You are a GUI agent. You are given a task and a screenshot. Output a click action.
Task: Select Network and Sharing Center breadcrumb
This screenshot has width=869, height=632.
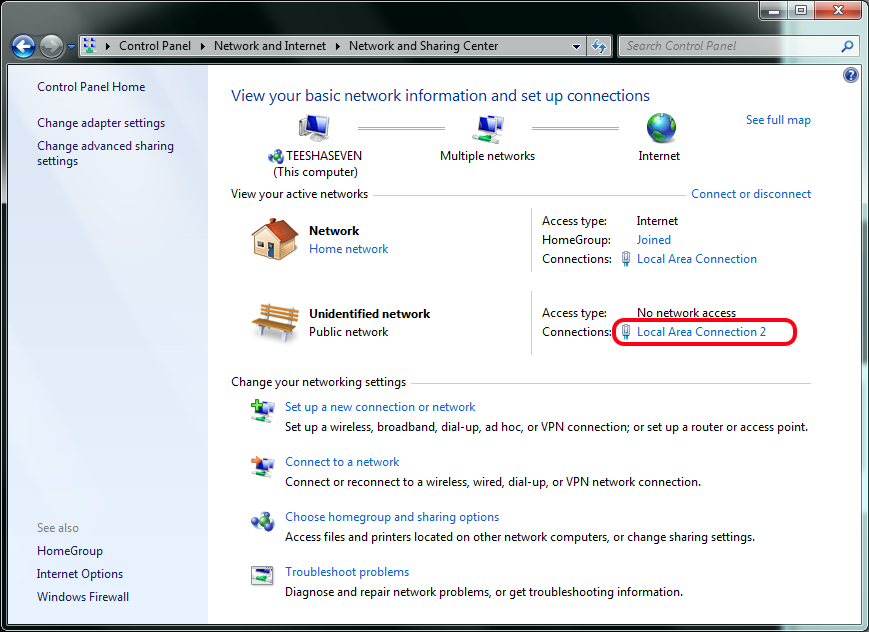(x=423, y=46)
